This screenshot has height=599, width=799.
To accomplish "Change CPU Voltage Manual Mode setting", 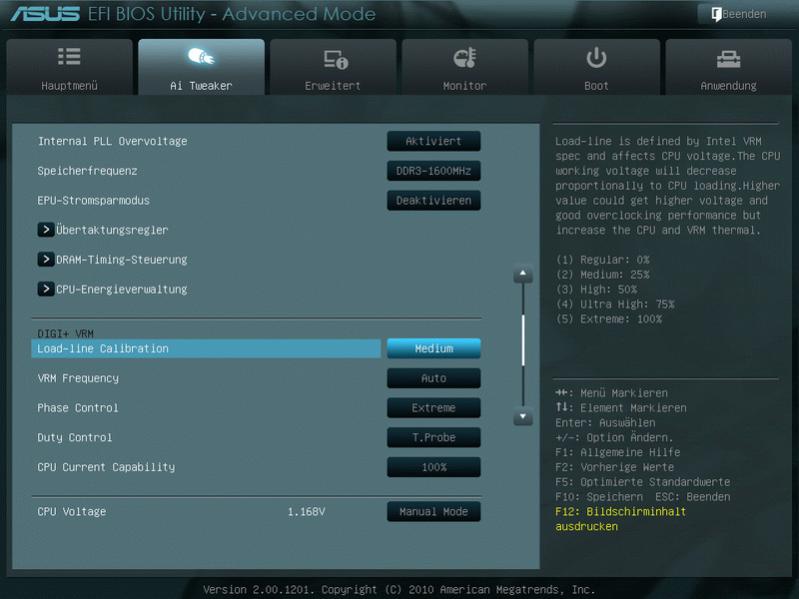I will click(x=434, y=511).
